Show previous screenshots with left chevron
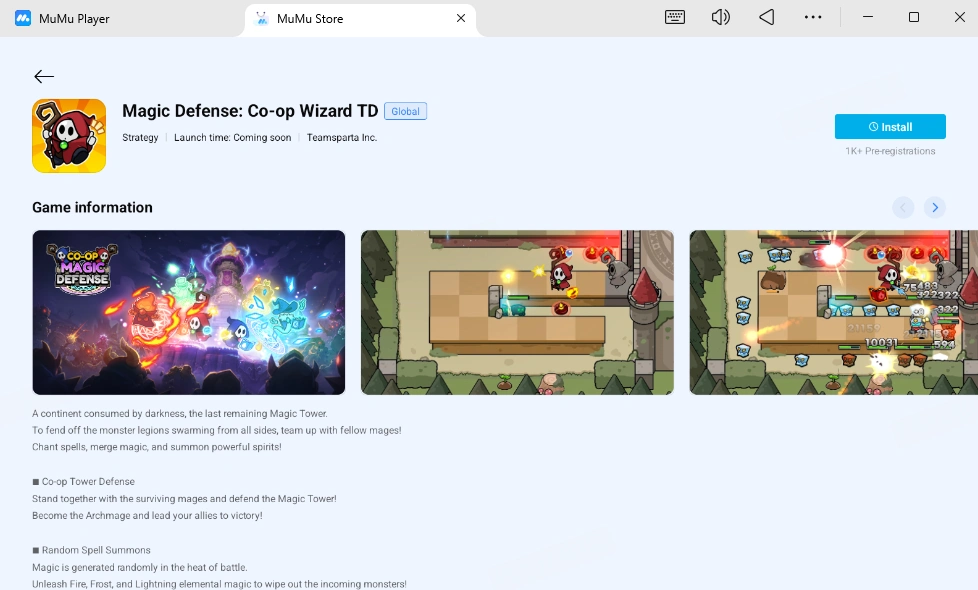 [903, 208]
